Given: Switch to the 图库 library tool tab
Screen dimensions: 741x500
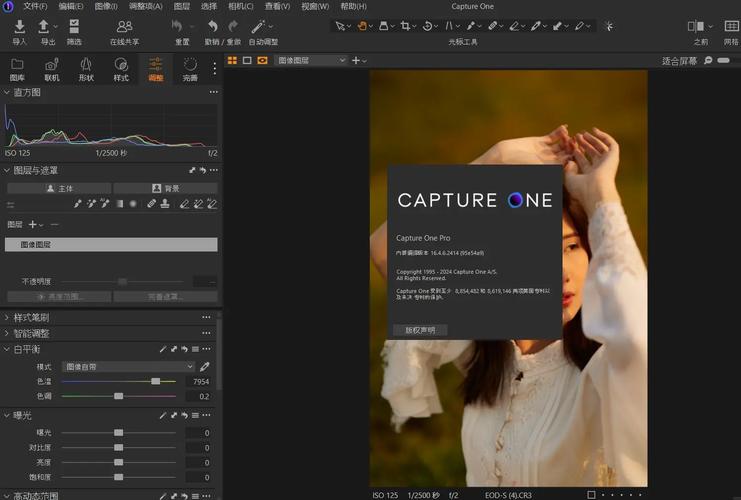Looking at the screenshot, I should (17, 69).
